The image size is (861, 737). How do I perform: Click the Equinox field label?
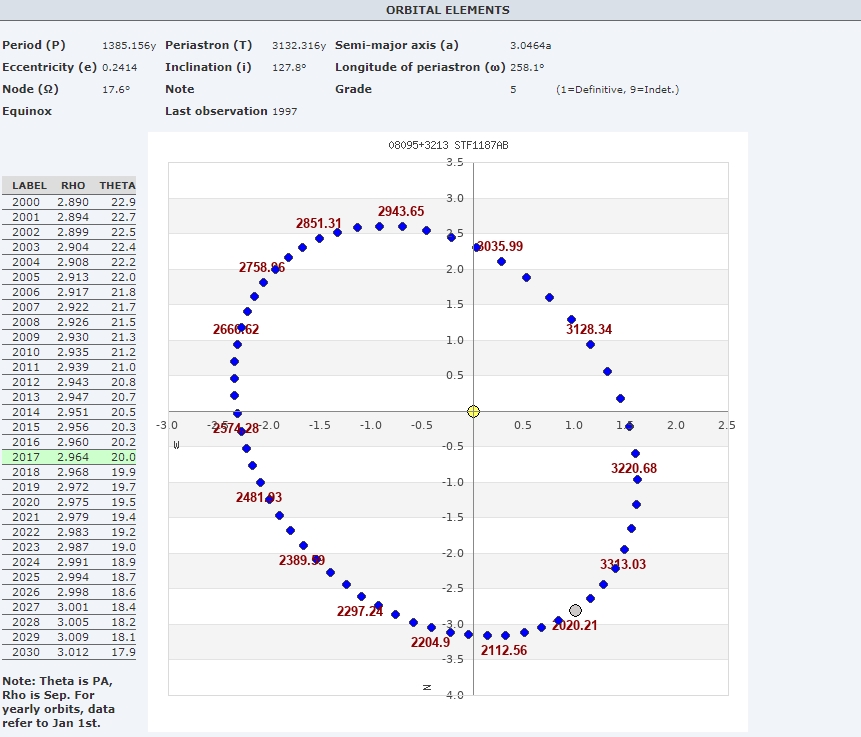coord(27,111)
